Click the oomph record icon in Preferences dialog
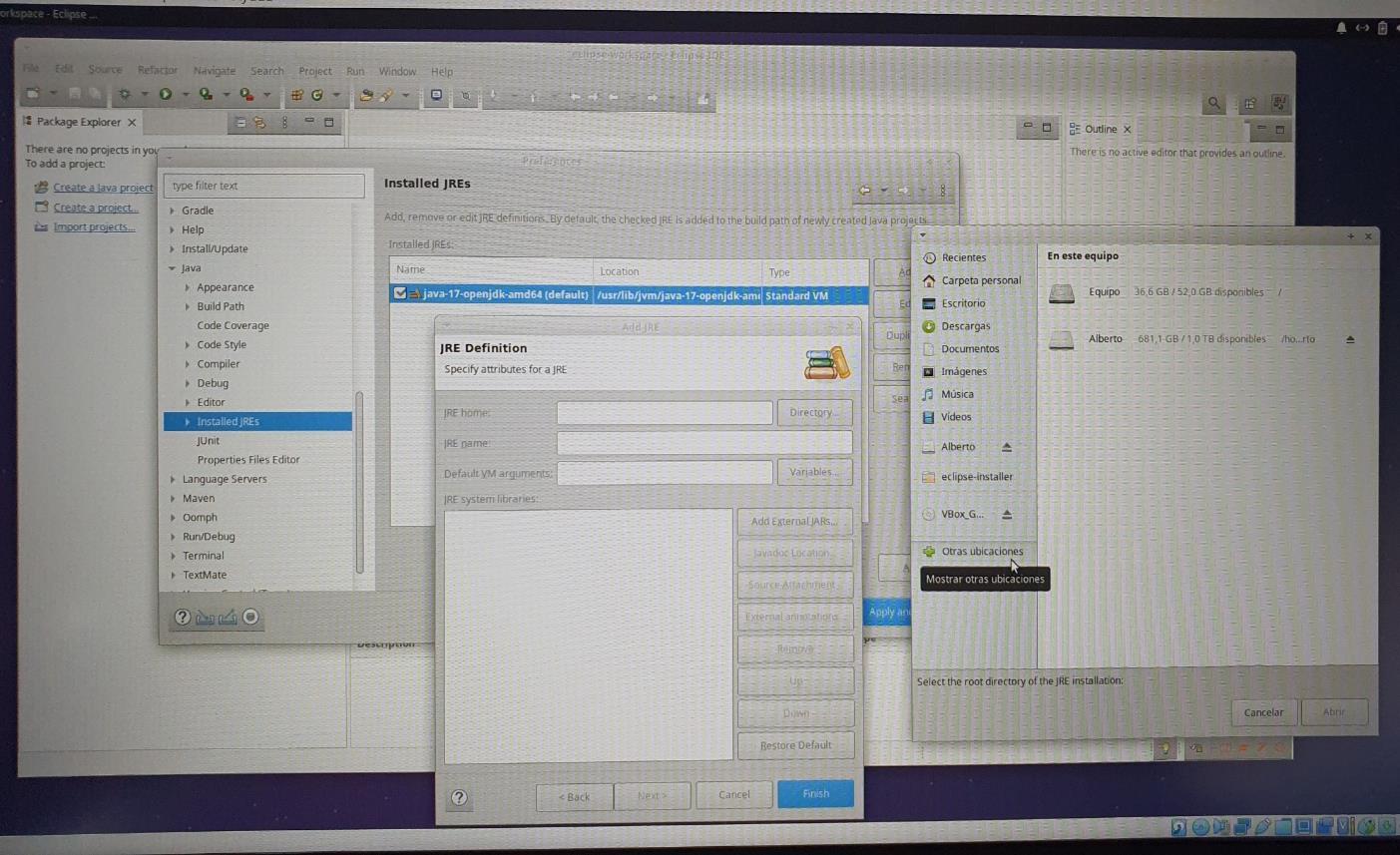This screenshot has width=1400, height=855. [x=251, y=618]
